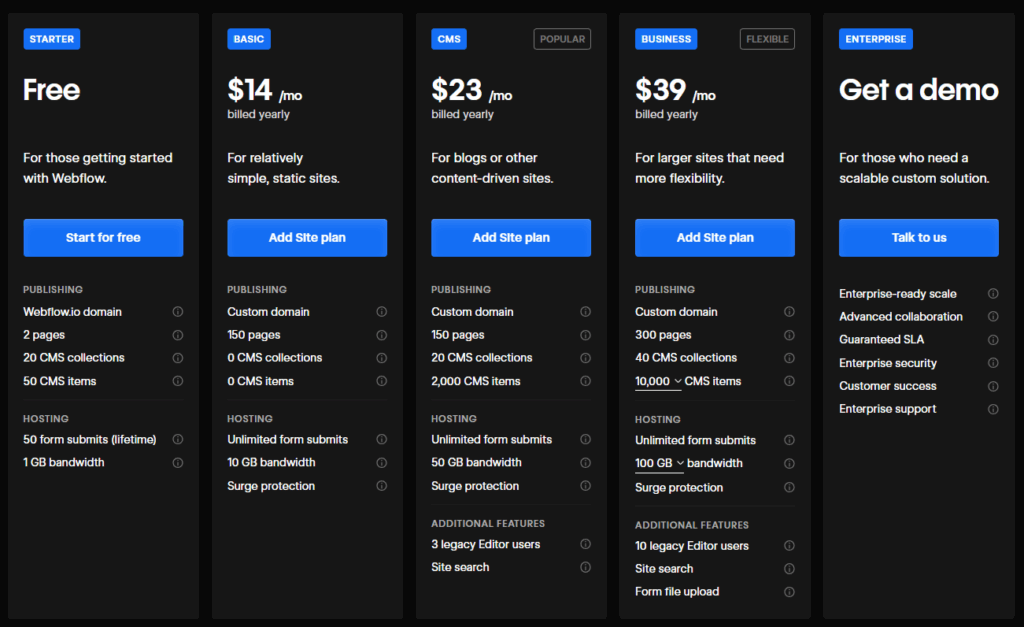Open info icon beside 1 GB bandwidth
1024x627 pixels.
pos(178,462)
